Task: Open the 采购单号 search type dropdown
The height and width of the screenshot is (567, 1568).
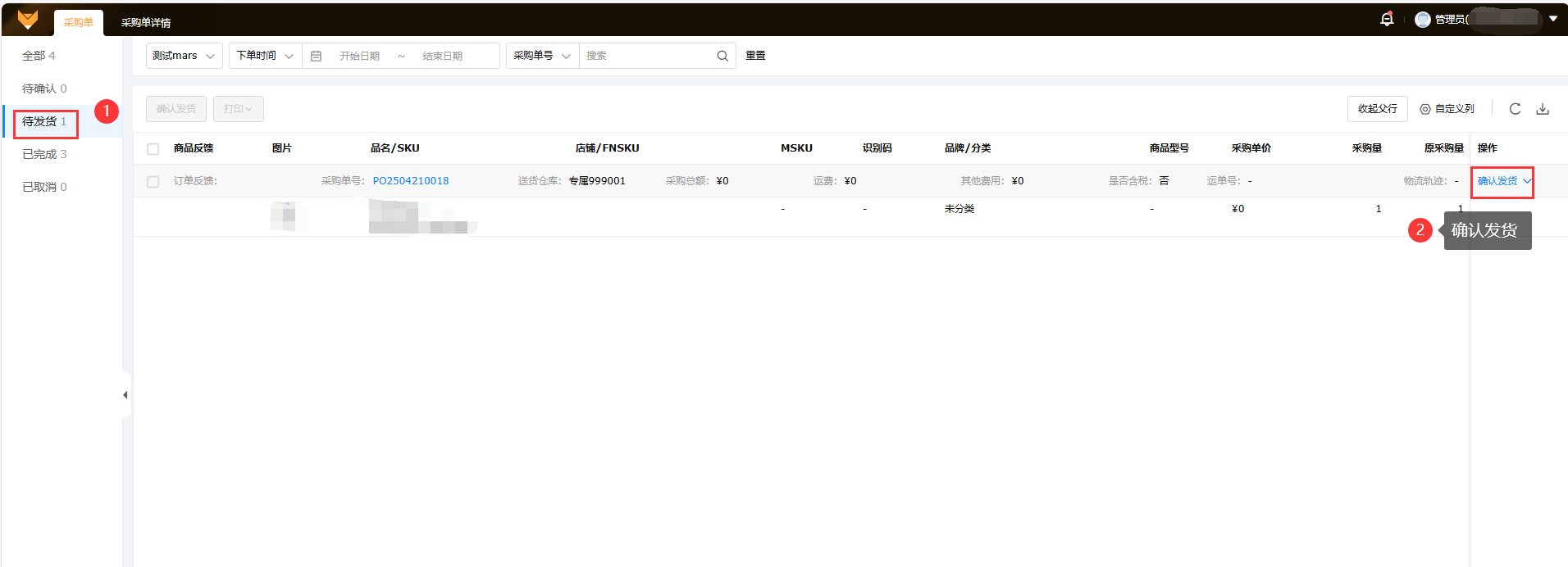Action: click(542, 56)
